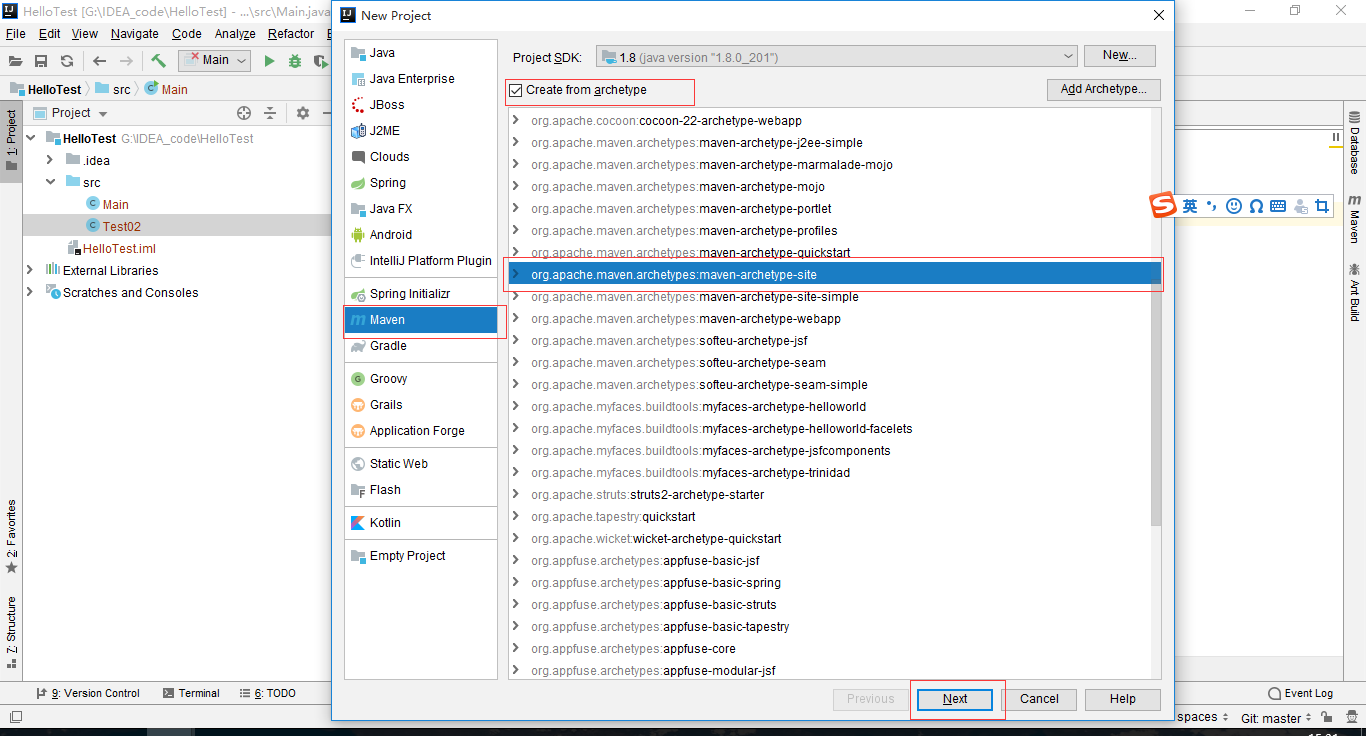Screen dimensions: 1366x736
Task: Click the Sogou S logo on IME bar
Action: pos(1163,205)
